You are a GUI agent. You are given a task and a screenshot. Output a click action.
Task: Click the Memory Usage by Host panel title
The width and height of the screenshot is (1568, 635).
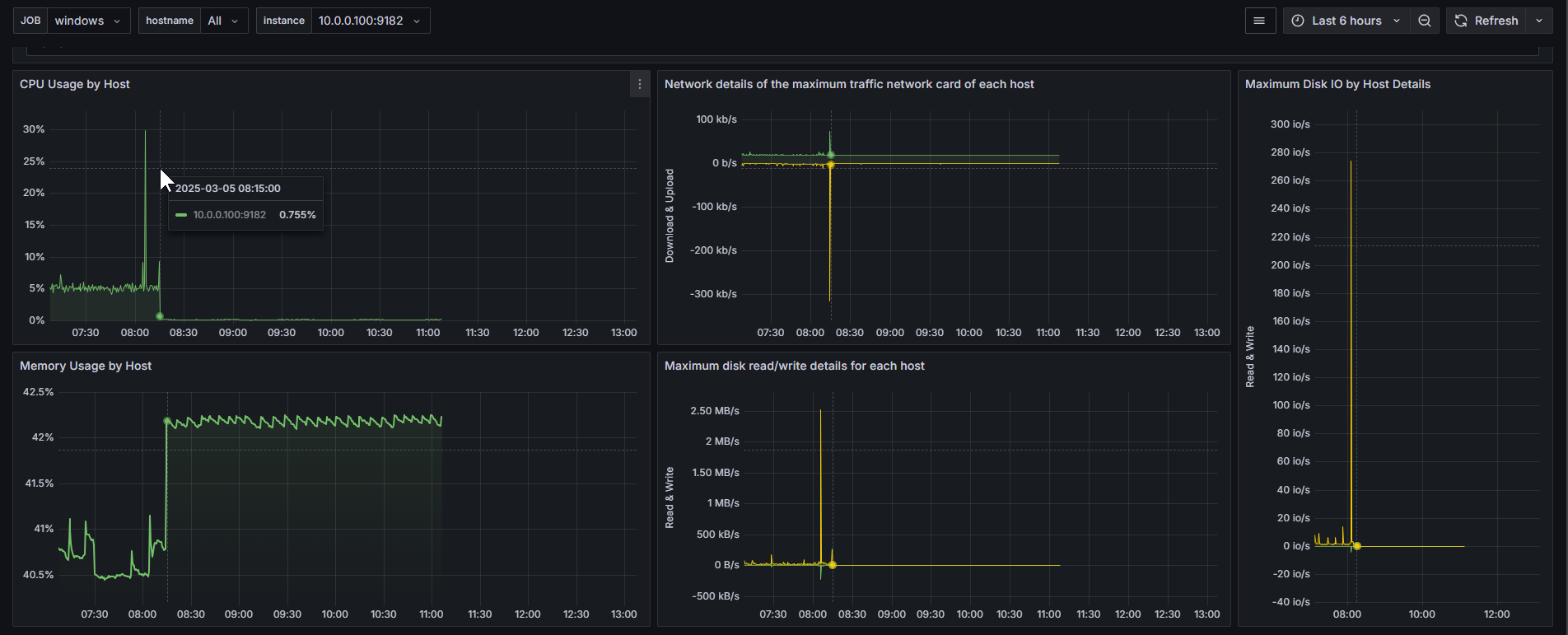tap(86, 366)
